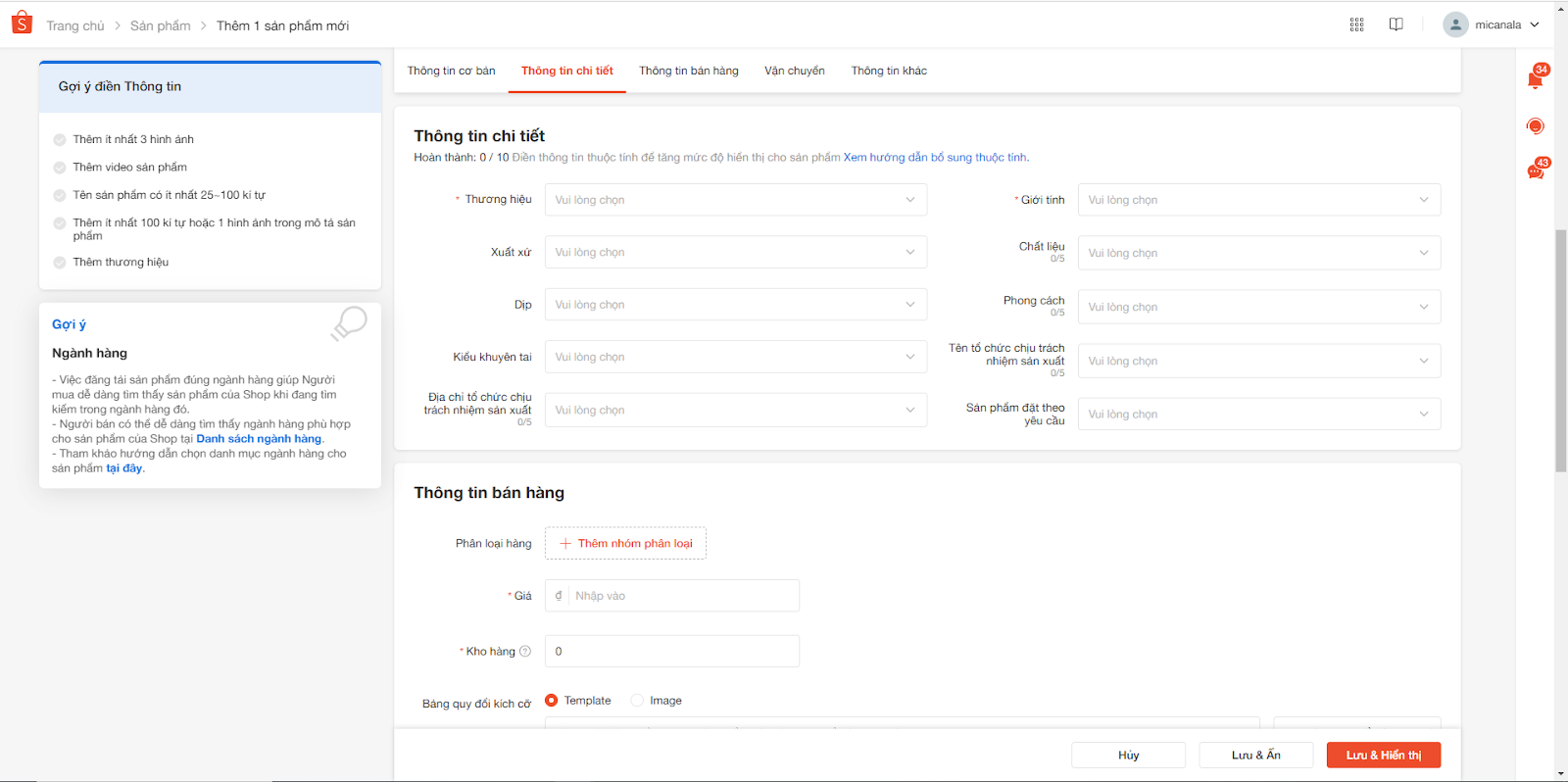
Task: Switch to Thông tin bán hàng tab
Action: click(x=688, y=71)
